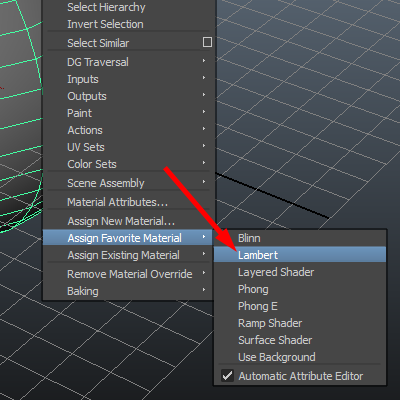The image size is (400, 400).
Task: Expand the Scene Assembly submenu arrow
Action: 204,182
